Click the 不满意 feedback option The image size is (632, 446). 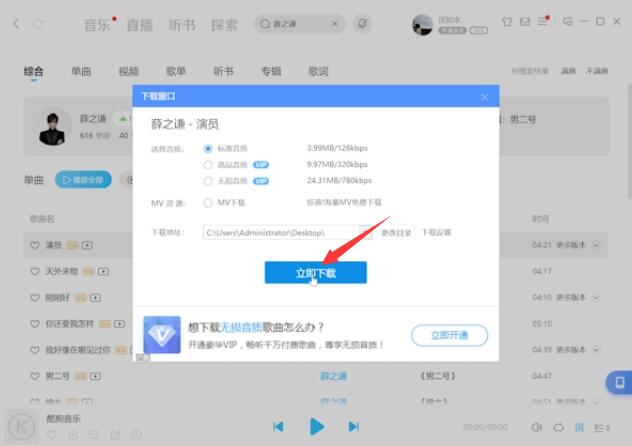(x=597, y=71)
